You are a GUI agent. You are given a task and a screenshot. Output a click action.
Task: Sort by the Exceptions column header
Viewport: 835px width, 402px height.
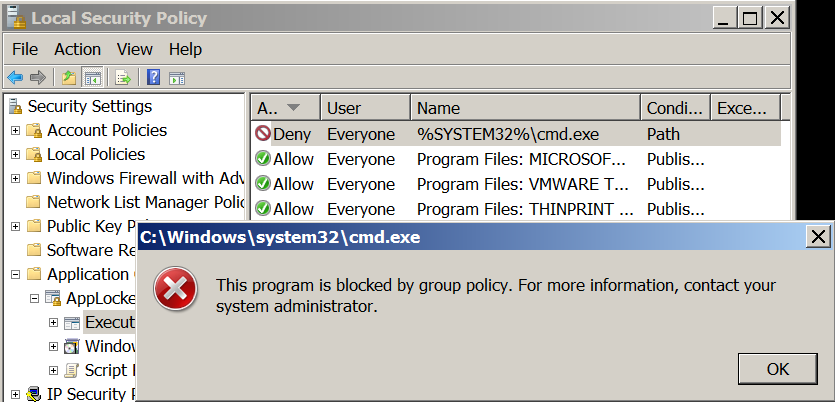coord(746,108)
